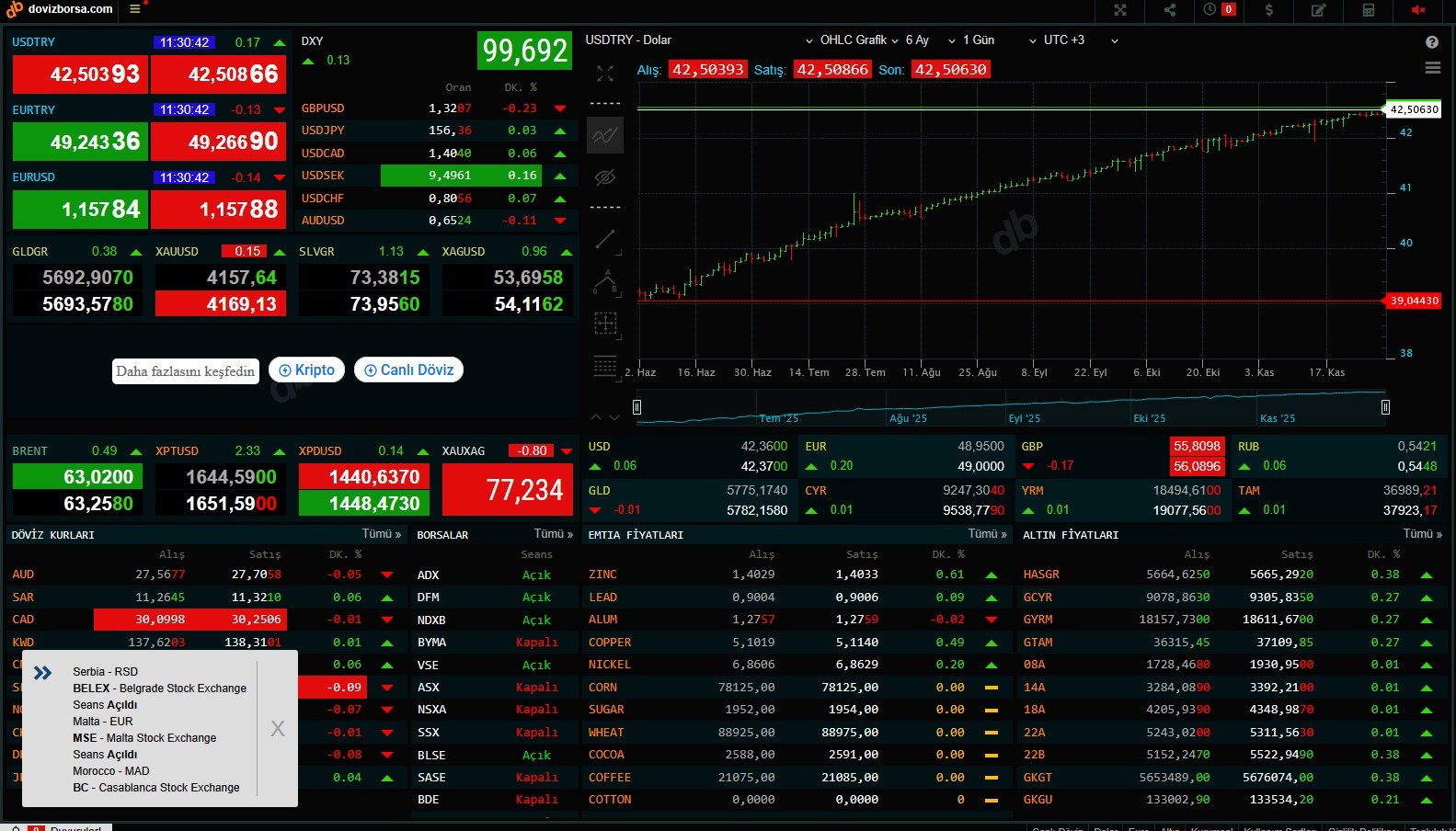The width and height of the screenshot is (1456, 831).
Task: Open the fullscreen icon in top toolbar
Action: (x=1120, y=10)
